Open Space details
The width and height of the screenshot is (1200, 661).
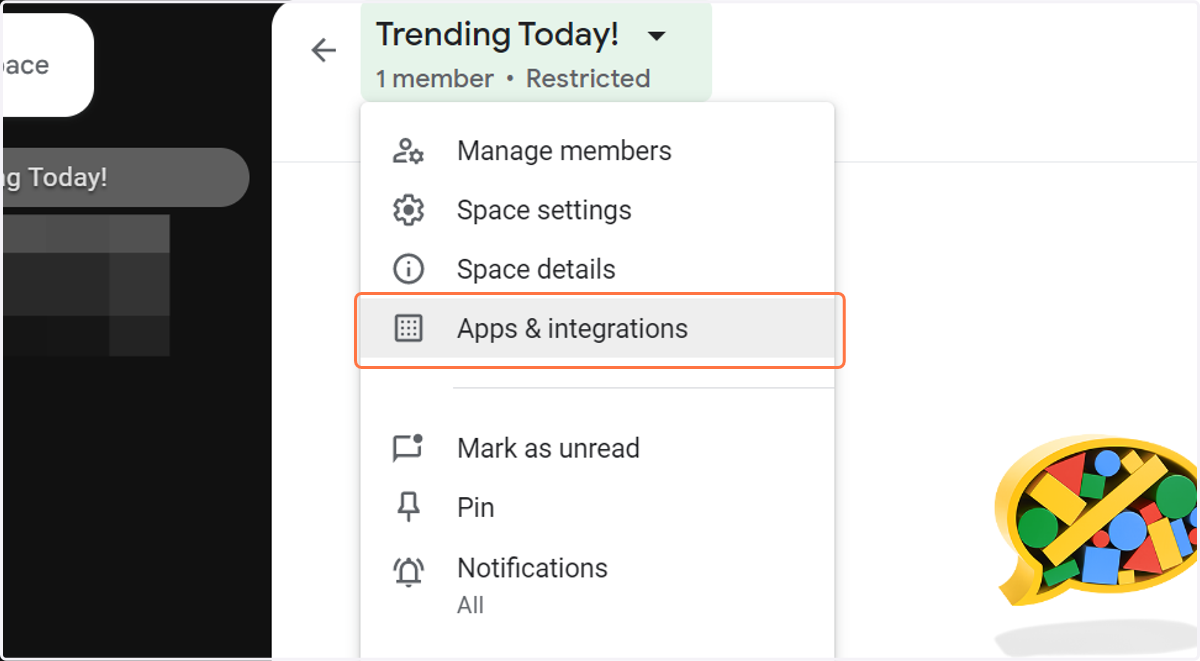point(597,269)
